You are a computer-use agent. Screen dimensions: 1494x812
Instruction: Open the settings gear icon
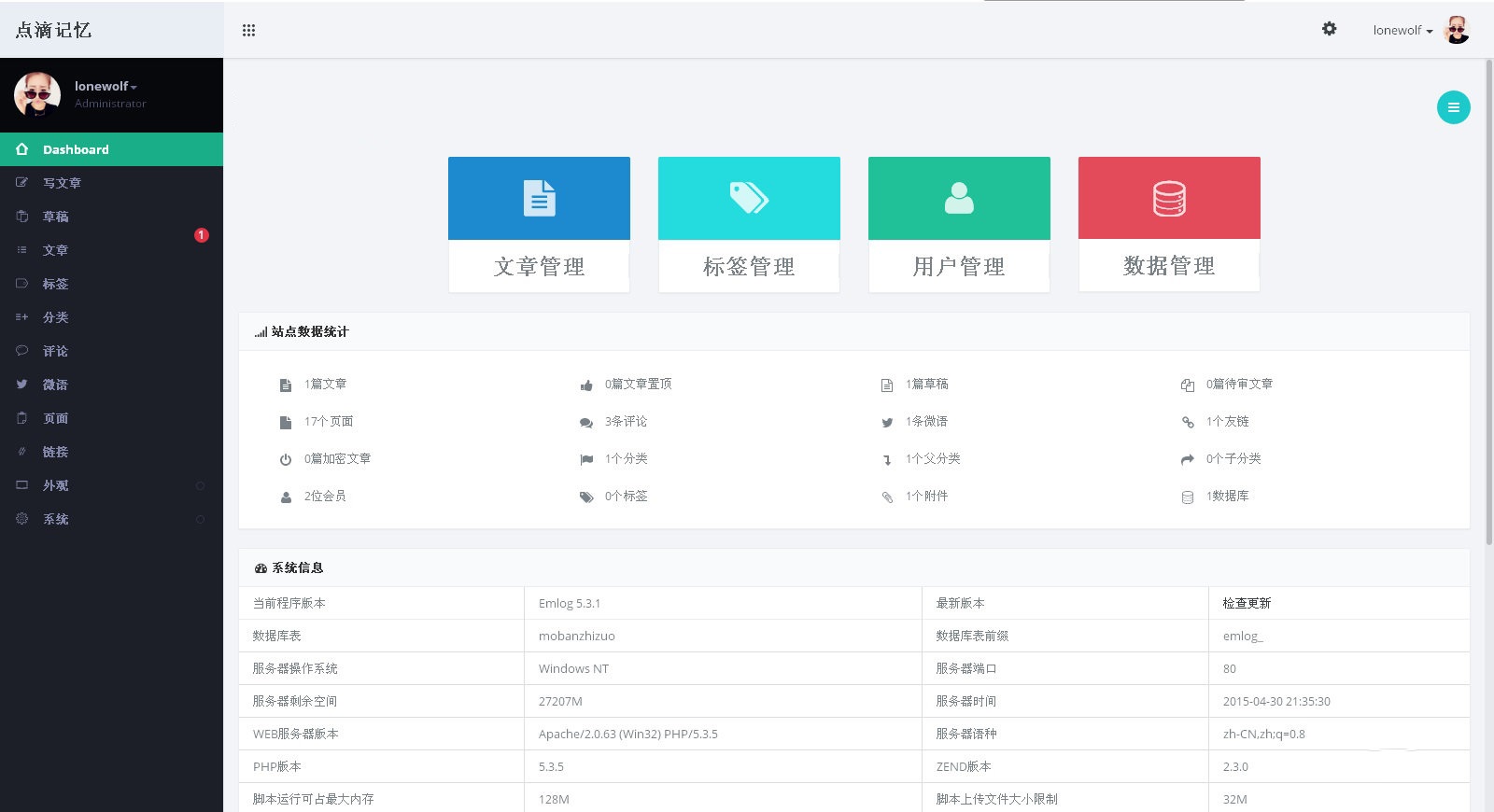pyautogui.click(x=1329, y=29)
